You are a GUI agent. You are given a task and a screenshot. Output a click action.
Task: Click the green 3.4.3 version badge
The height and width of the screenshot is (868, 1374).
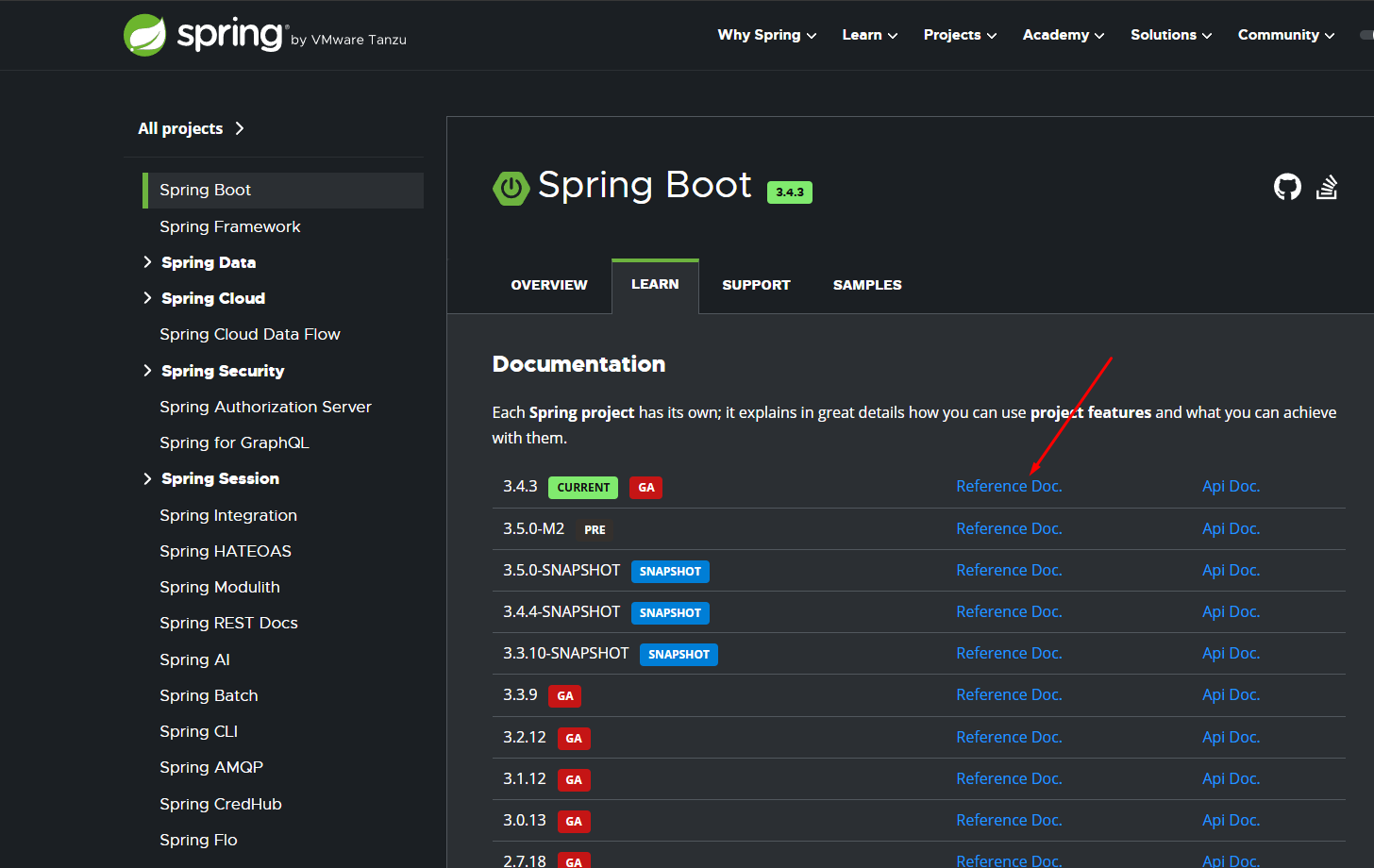pos(790,192)
